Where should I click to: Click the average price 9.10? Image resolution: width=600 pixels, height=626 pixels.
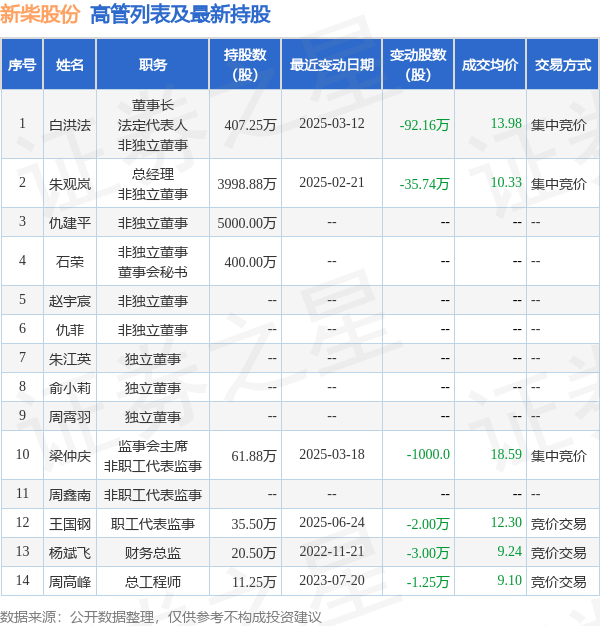tap(510, 580)
